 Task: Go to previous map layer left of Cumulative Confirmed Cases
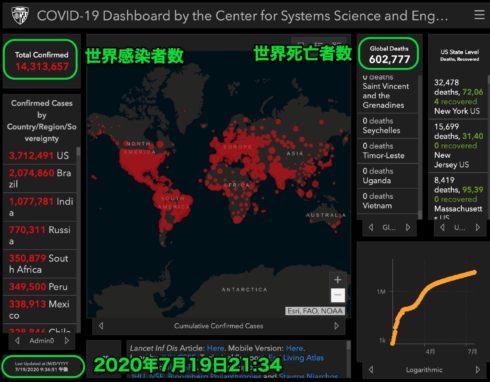pyautogui.click(x=101, y=326)
